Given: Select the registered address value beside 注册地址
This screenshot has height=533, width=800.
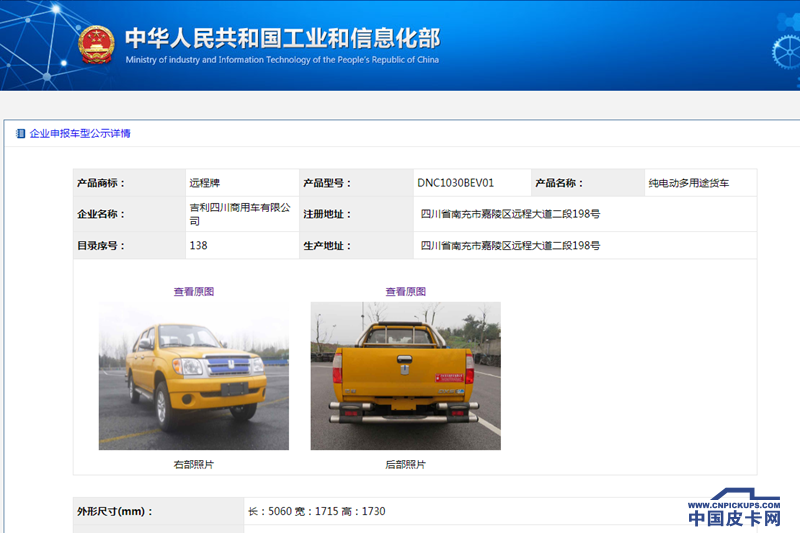Looking at the screenshot, I should [510, 214].
